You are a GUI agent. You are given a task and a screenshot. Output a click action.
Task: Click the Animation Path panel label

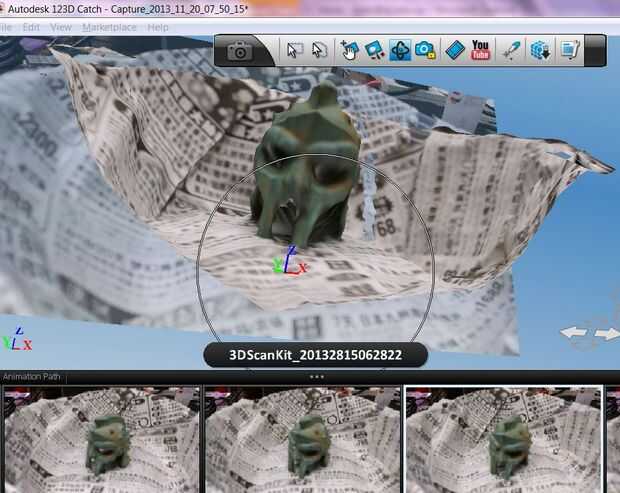point(31,377)
